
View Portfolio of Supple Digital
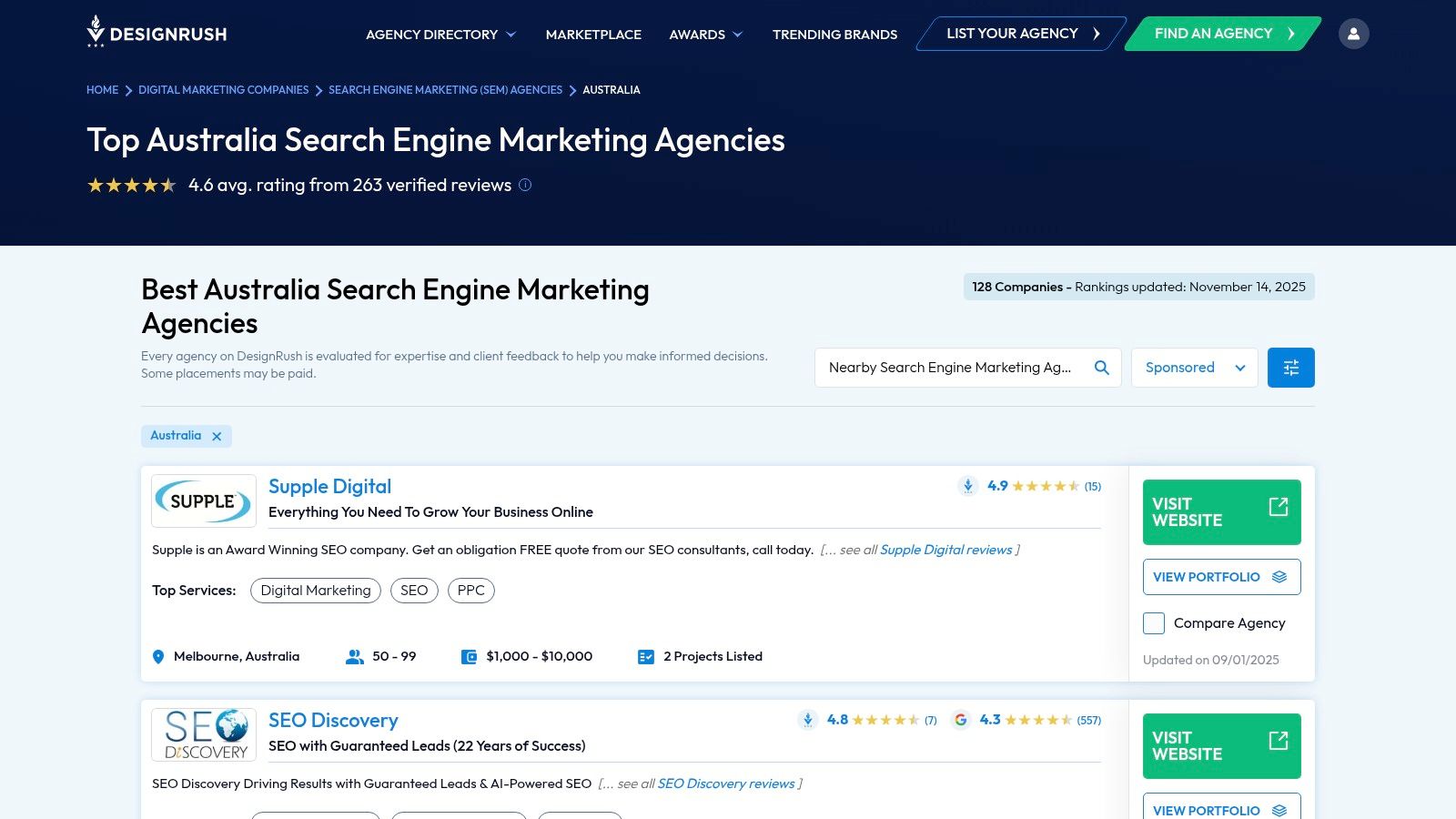[1222, 577]
